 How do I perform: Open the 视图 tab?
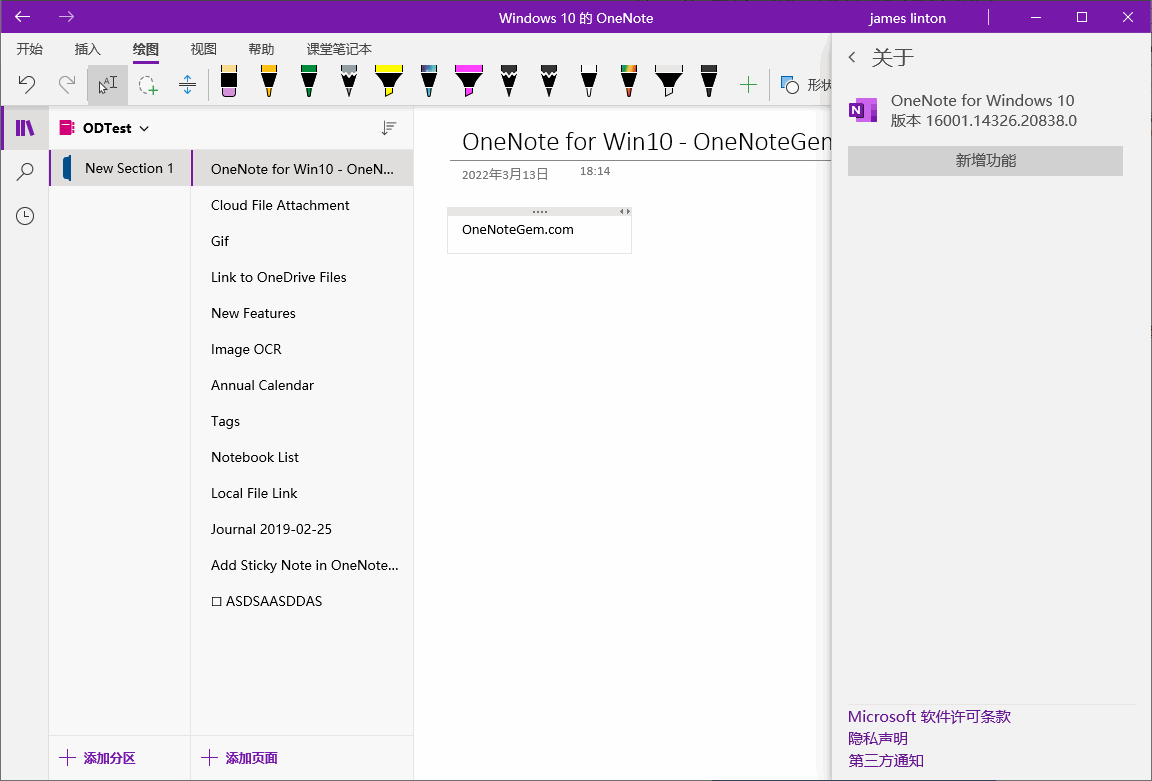click(x=204, y=49)
